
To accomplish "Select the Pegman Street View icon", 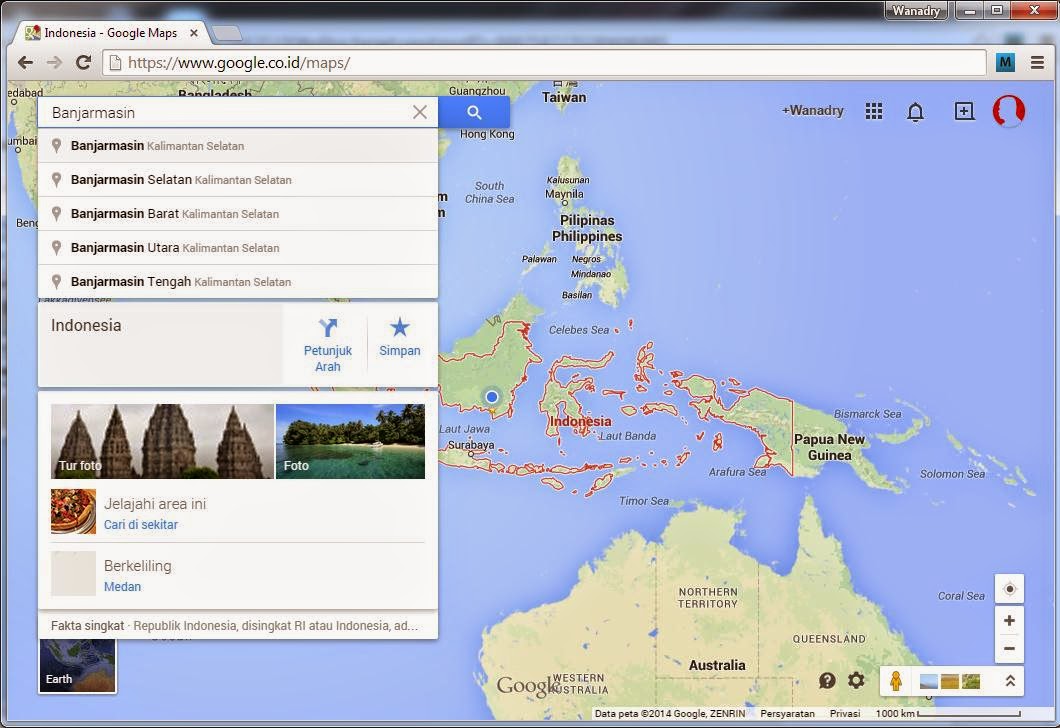I will click(x=897, y=680).
